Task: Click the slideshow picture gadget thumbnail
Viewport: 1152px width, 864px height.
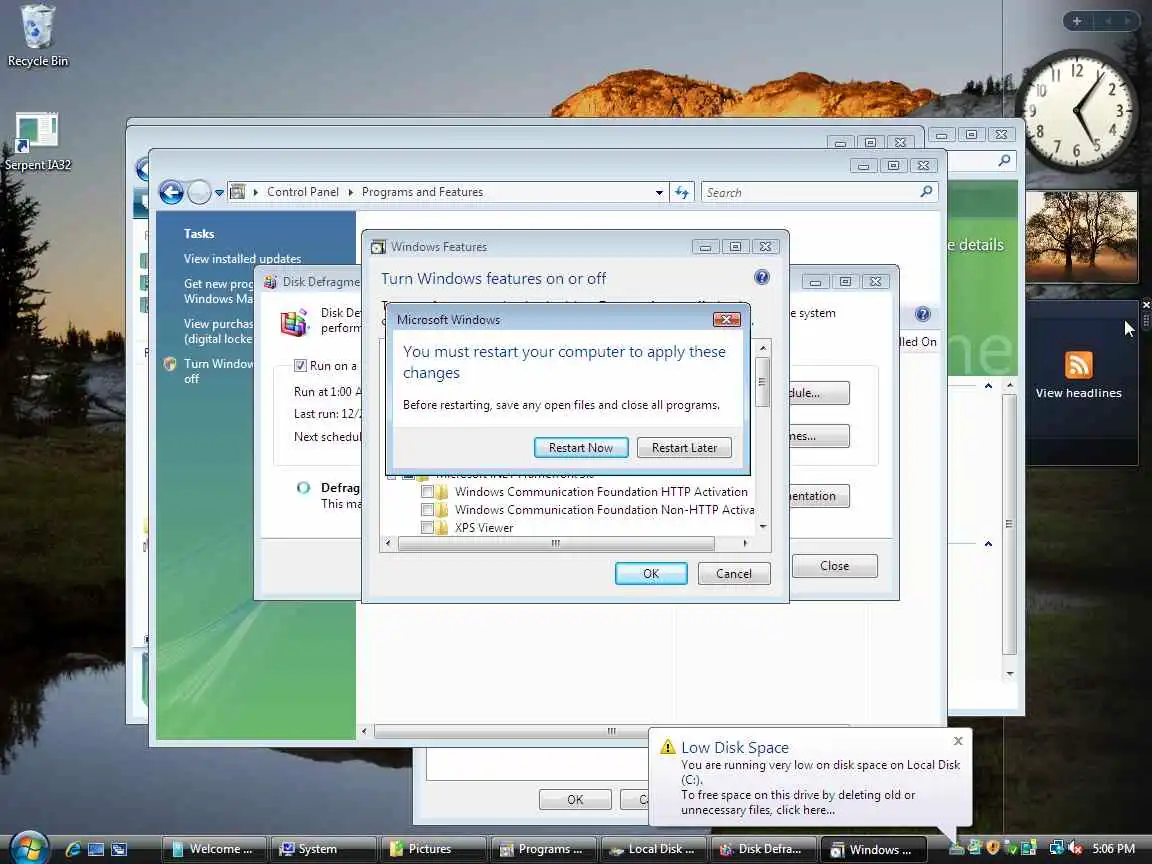Action: 1081,237
